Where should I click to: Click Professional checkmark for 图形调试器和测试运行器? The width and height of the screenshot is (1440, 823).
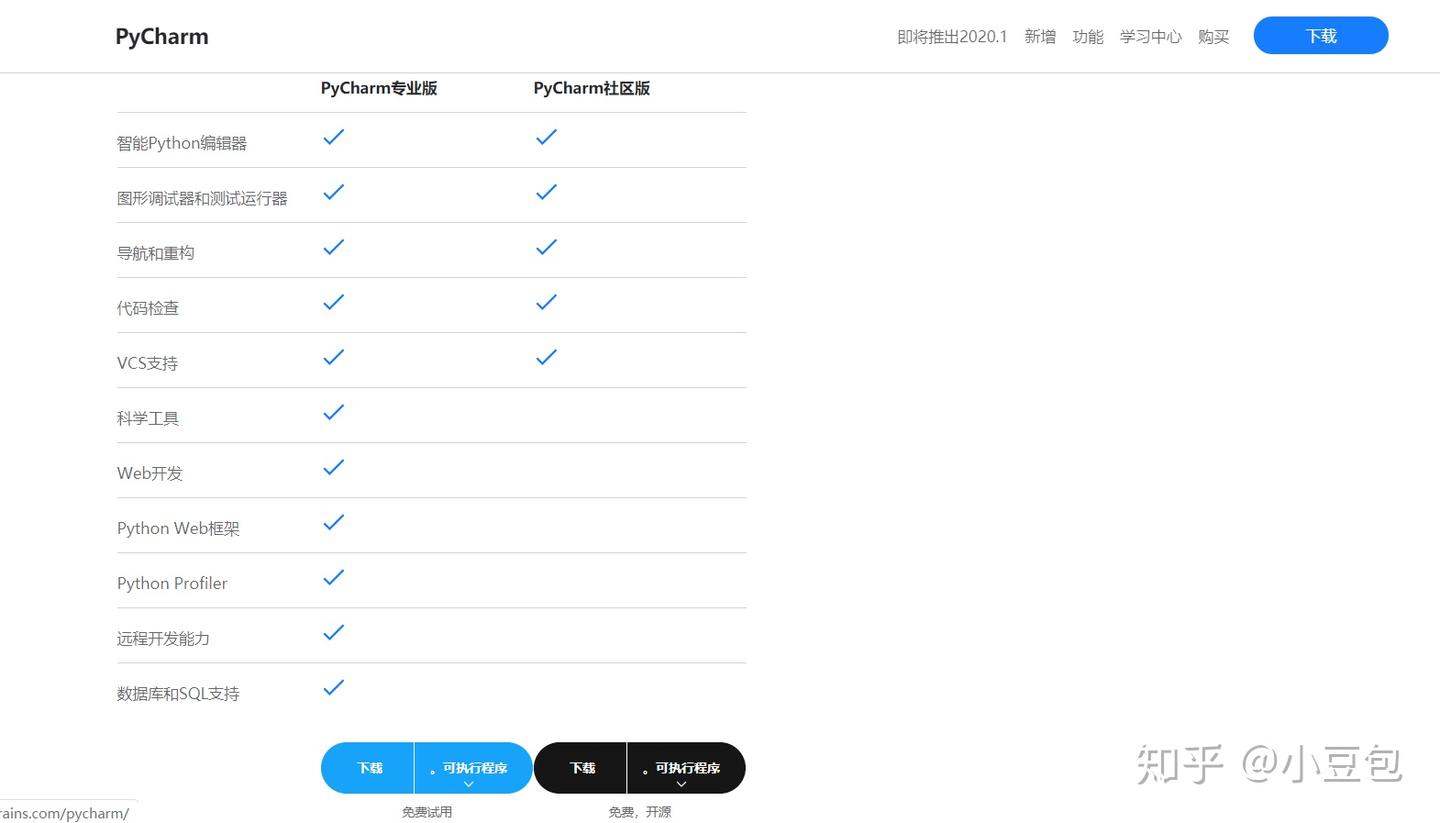click(334, 192)
